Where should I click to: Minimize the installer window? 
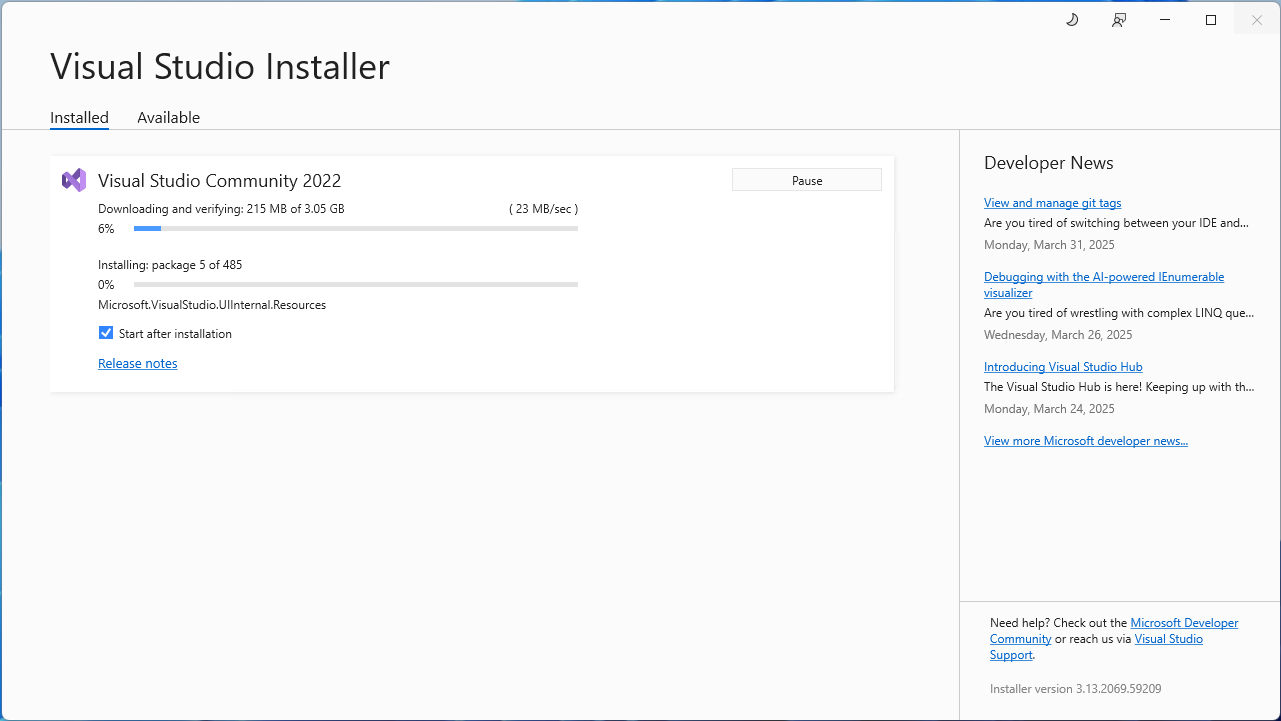pos(1165,20)
